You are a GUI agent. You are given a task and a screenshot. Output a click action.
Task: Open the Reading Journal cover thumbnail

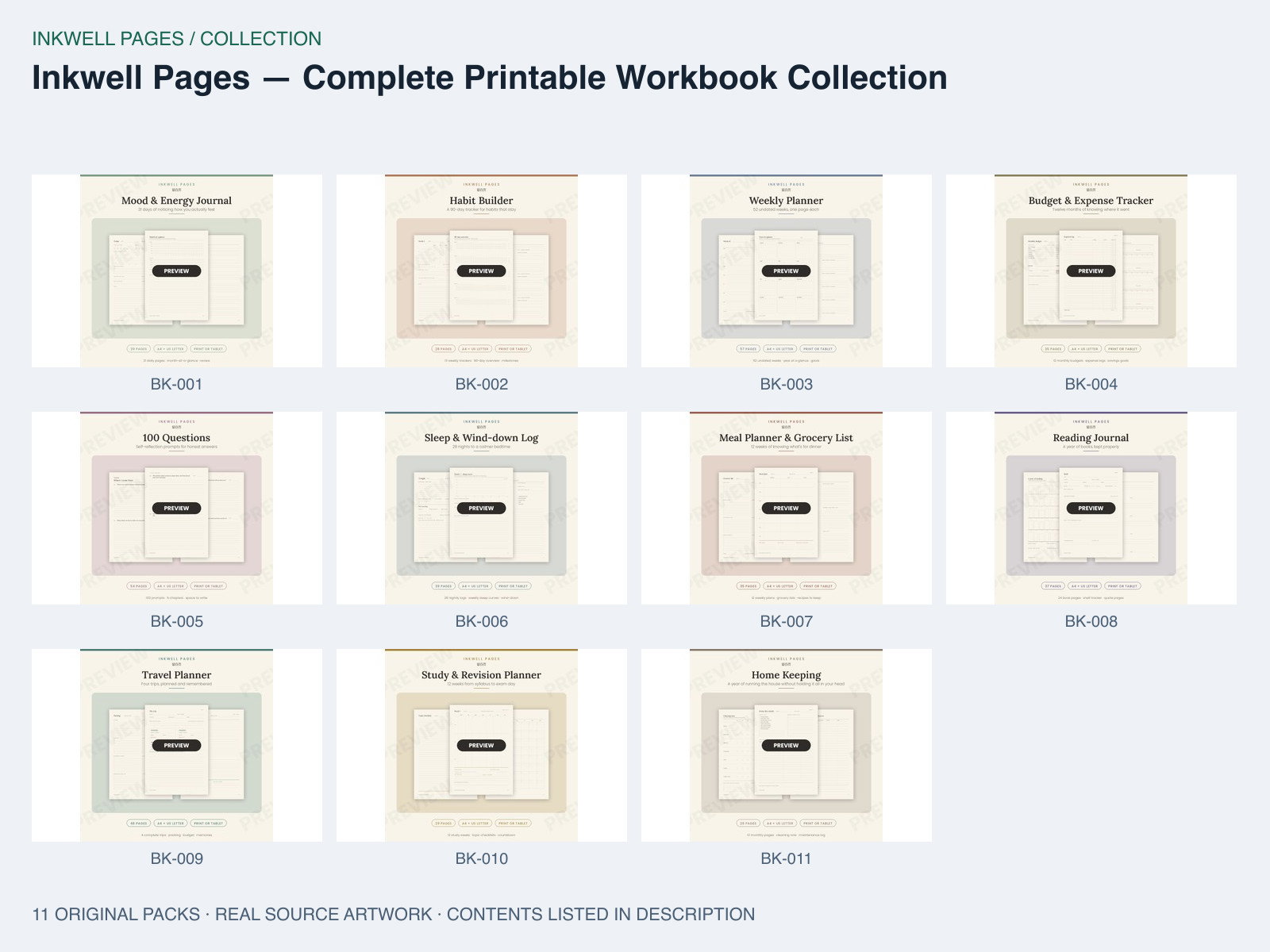(1091, 508)
